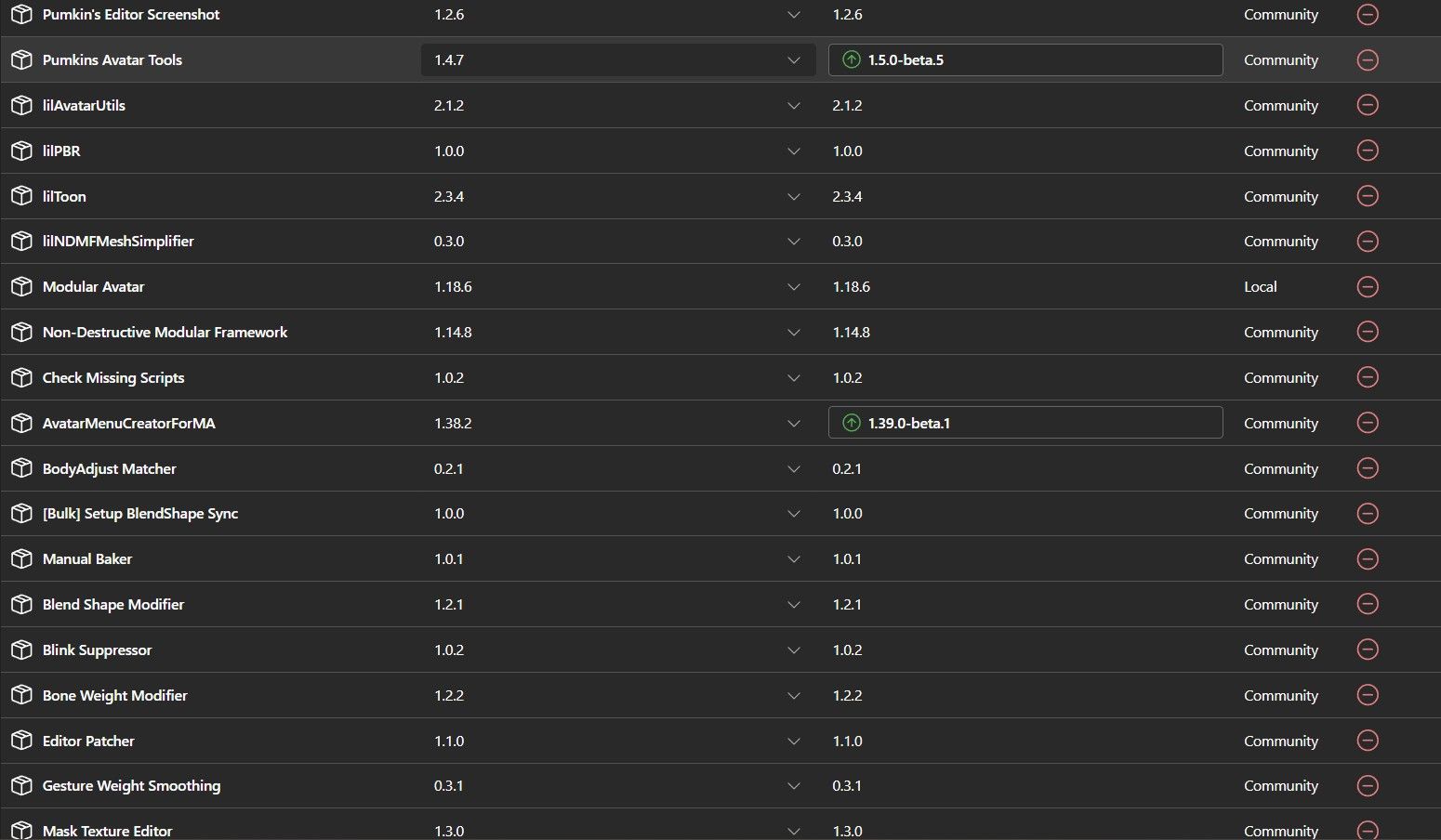Upgrade Pumkins Avatar Tools to 1.5.0-beta.5
The height and width of the screenshot is (840, 1441).
pos(1025,60)
